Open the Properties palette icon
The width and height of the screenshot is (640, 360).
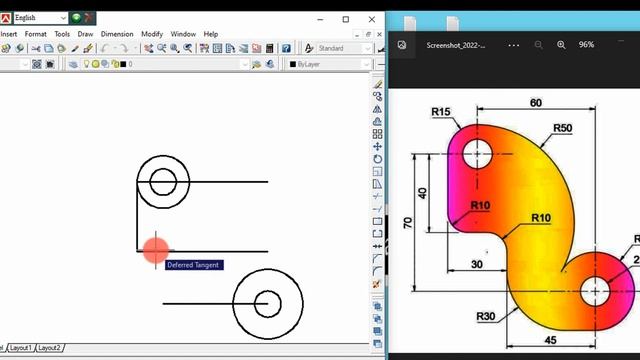(x=204, y=49)
